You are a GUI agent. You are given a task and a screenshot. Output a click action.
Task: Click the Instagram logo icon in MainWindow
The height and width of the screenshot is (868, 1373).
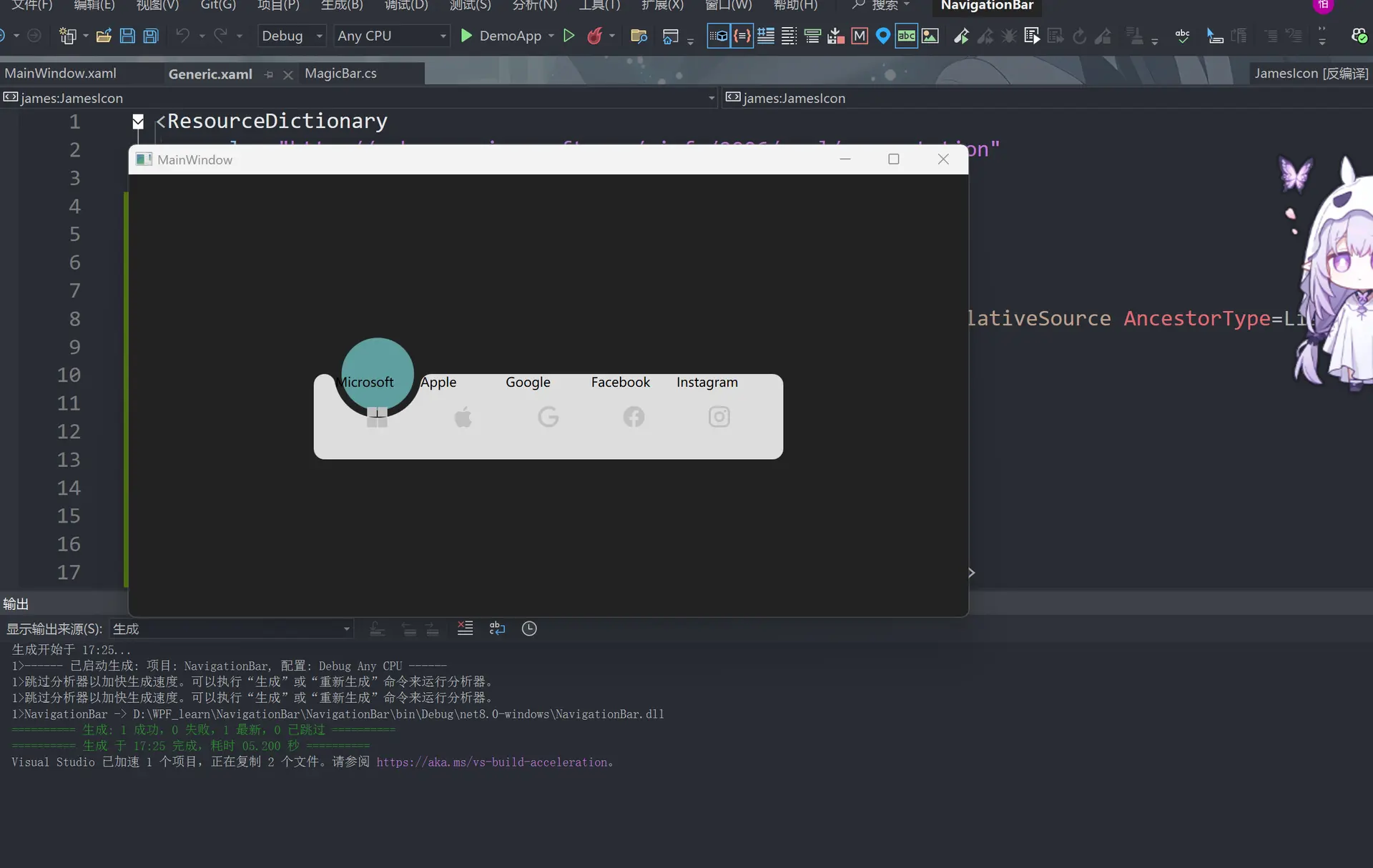(719, 417)
